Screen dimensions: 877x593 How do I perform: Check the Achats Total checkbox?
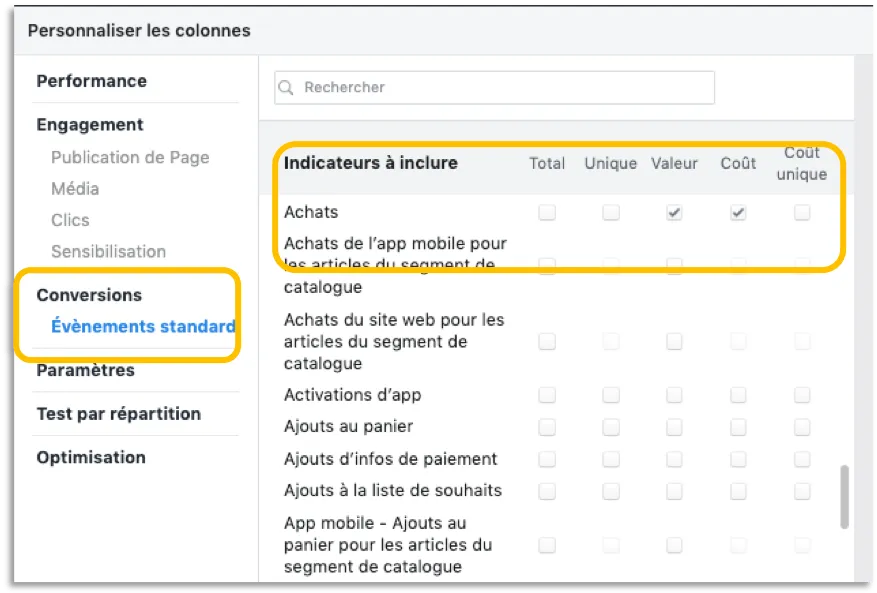tap(547, 213)
